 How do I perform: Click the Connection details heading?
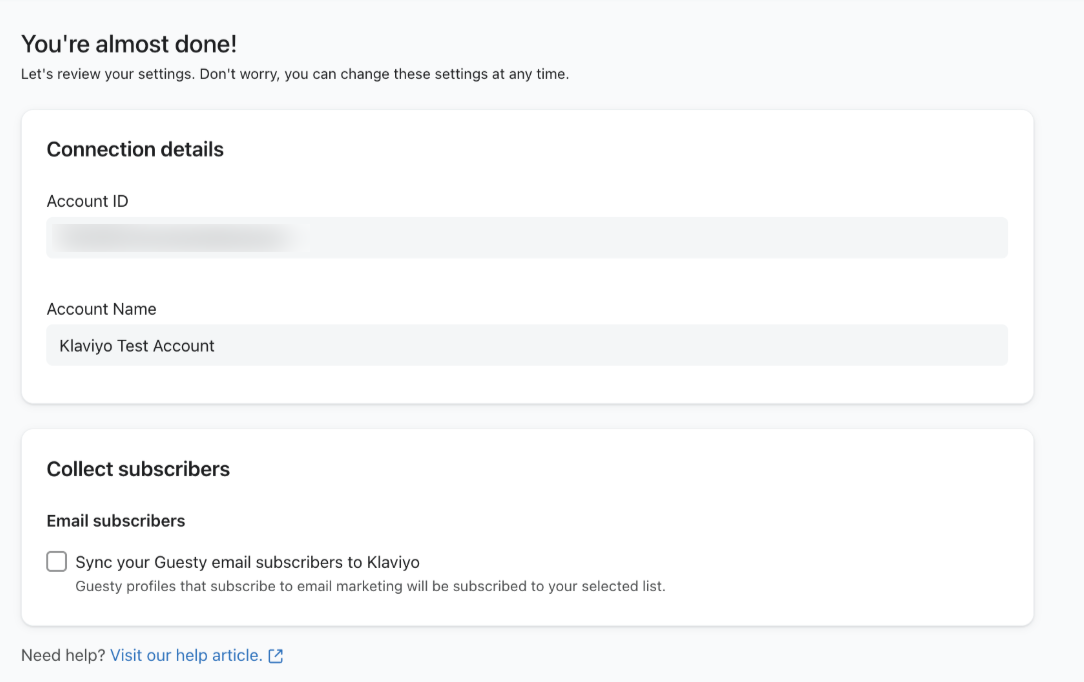click(x=135, y=150)
